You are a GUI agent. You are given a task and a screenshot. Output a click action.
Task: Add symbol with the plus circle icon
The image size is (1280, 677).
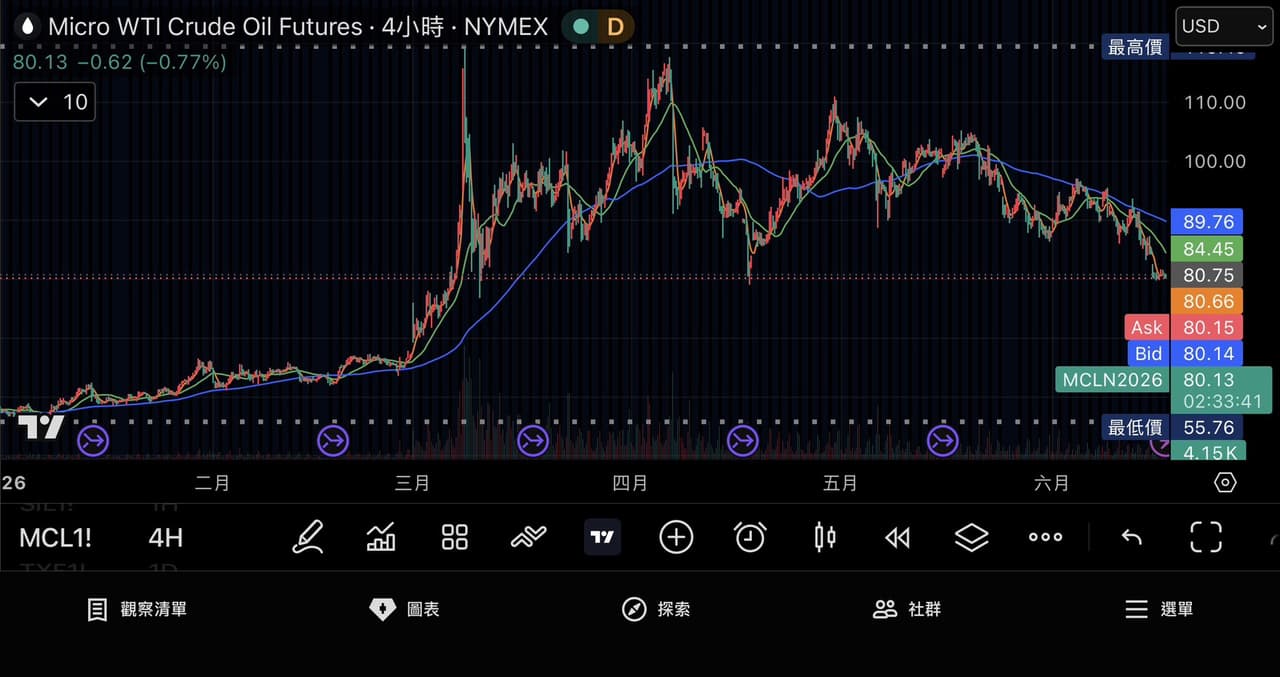676,537
